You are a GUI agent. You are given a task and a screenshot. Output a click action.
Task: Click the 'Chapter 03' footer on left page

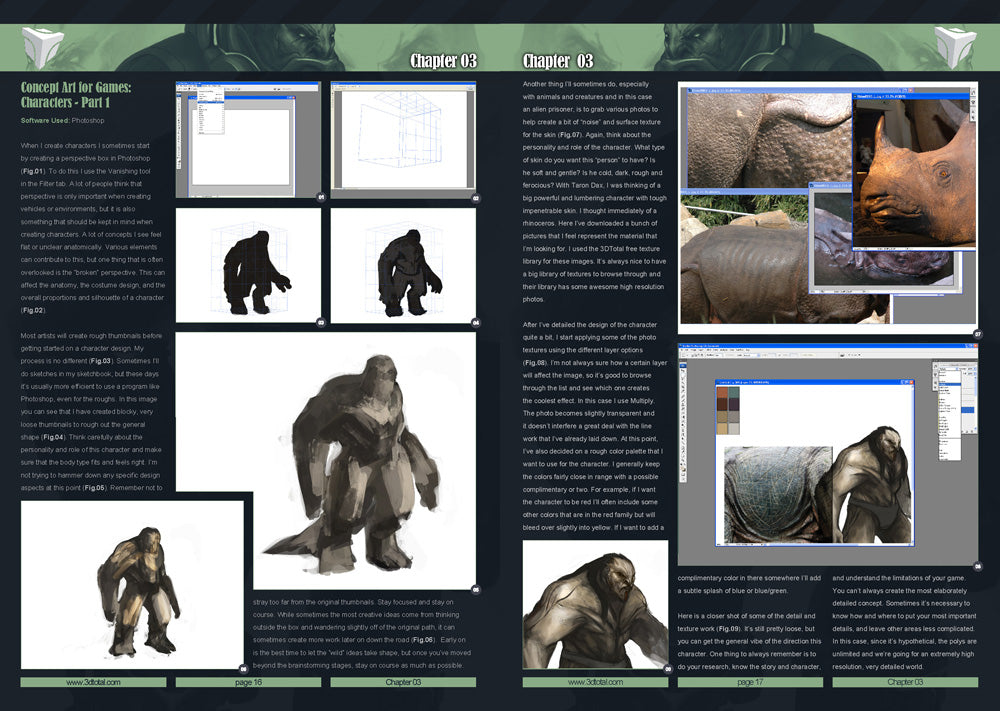point(403,682)
